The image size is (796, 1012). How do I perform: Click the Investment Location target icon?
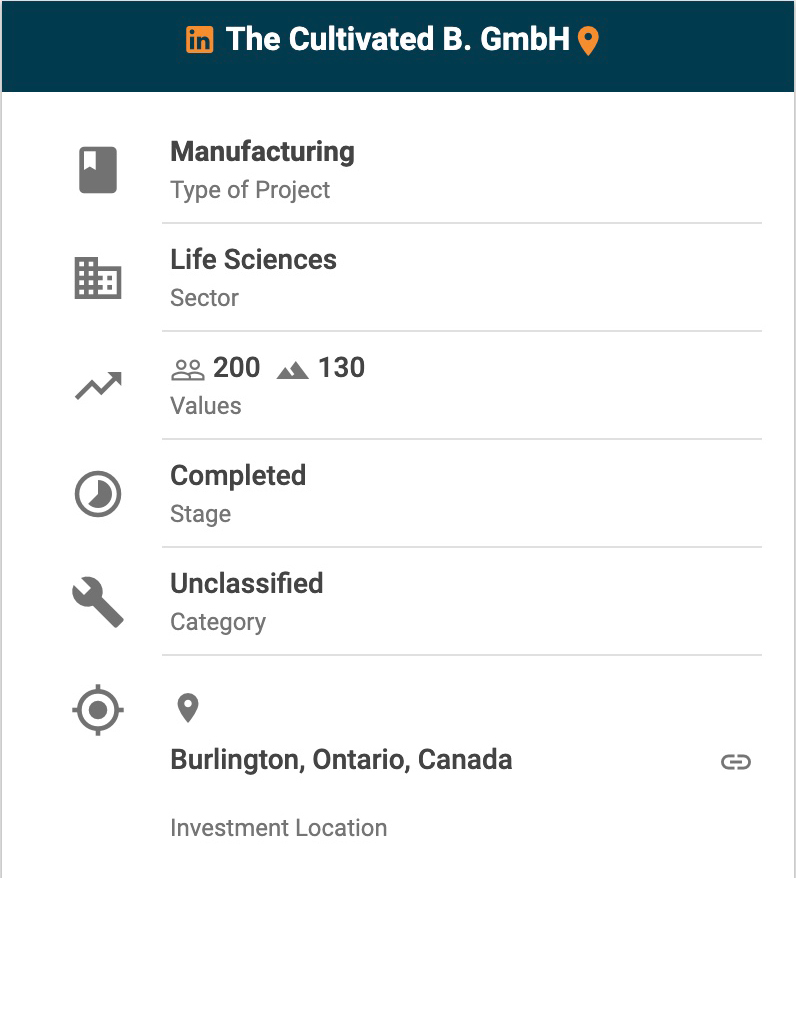pyautogui.click(x=98, y=711)
